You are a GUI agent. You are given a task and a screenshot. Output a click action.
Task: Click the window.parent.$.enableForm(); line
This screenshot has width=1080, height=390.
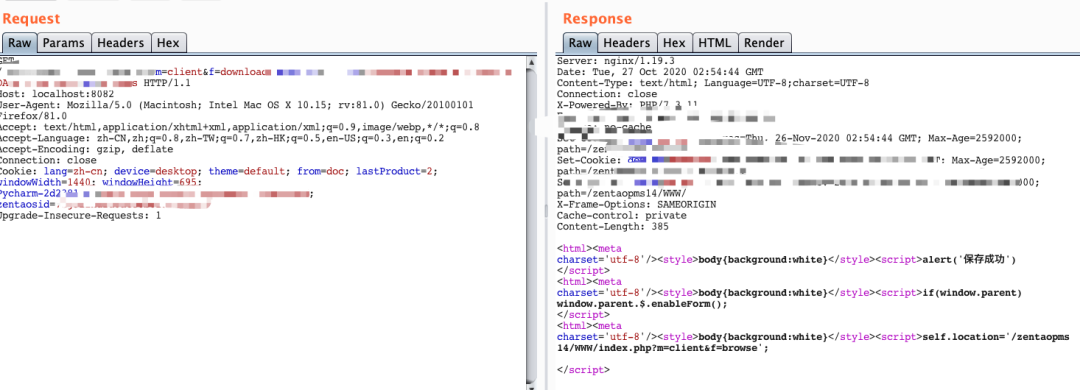(x=642, y=304)
